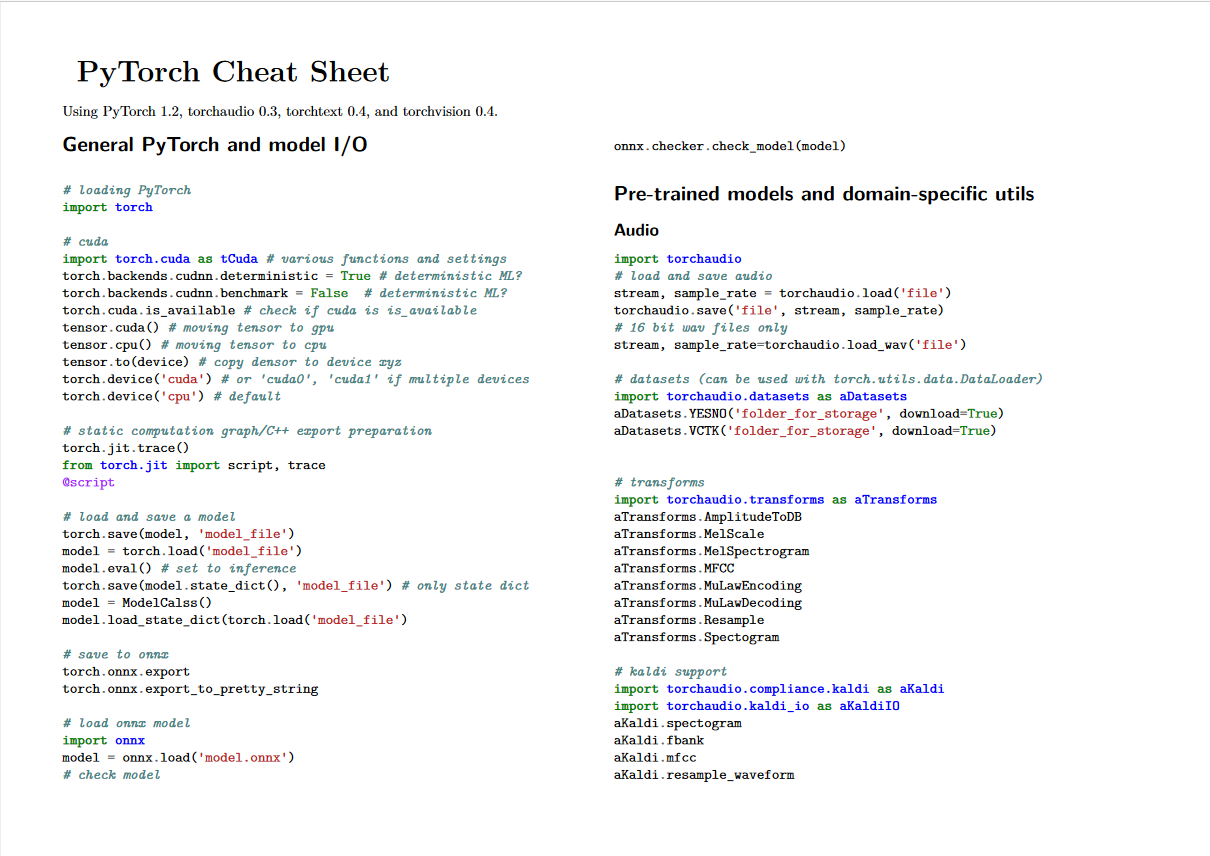Click the "torch.onnx.export_to_pretty_string" line

(190, 689)
